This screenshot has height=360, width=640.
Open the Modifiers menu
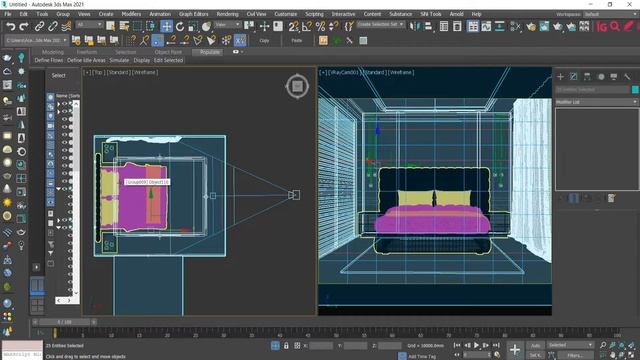point(131,14)
